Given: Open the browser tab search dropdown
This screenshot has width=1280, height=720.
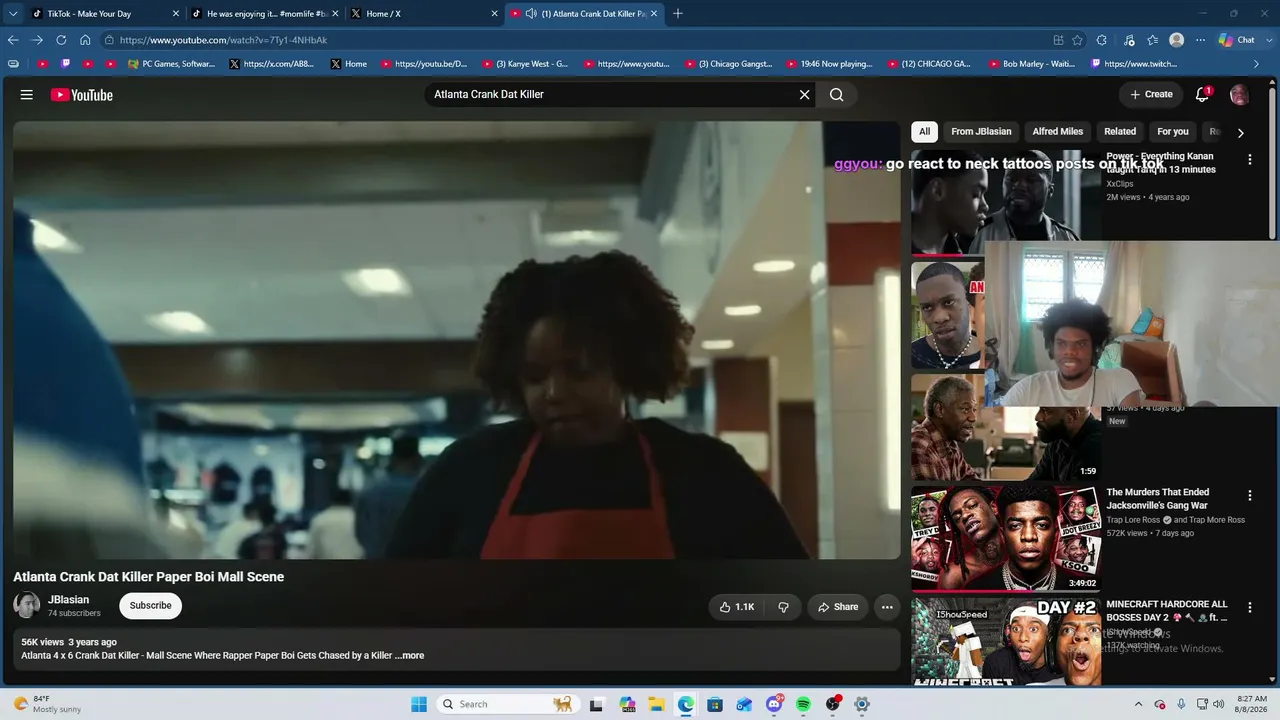Looking at the screenshot, I should [13, 13].
